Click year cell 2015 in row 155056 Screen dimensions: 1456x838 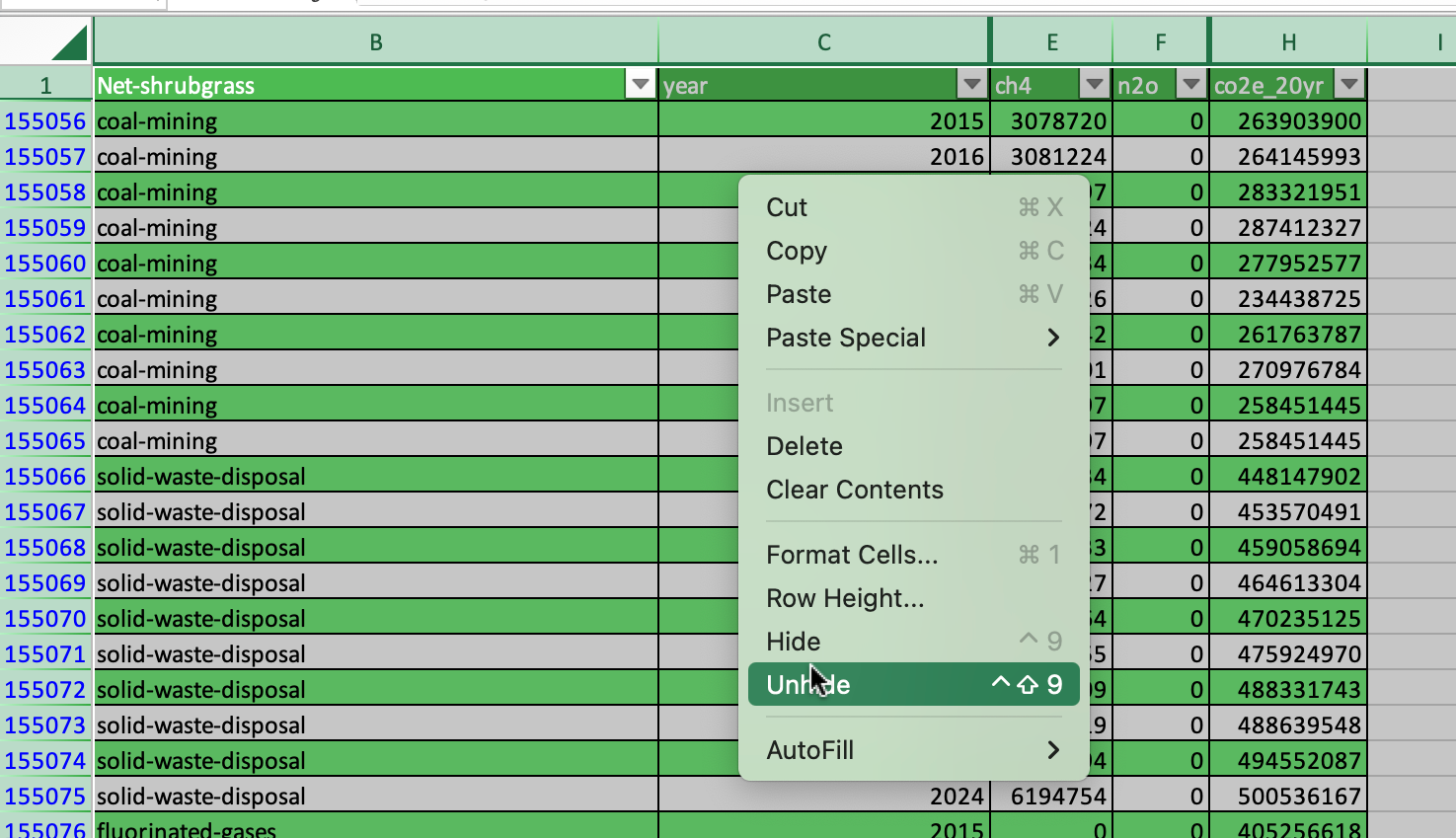pyautogui.click(x=824, y=121)
